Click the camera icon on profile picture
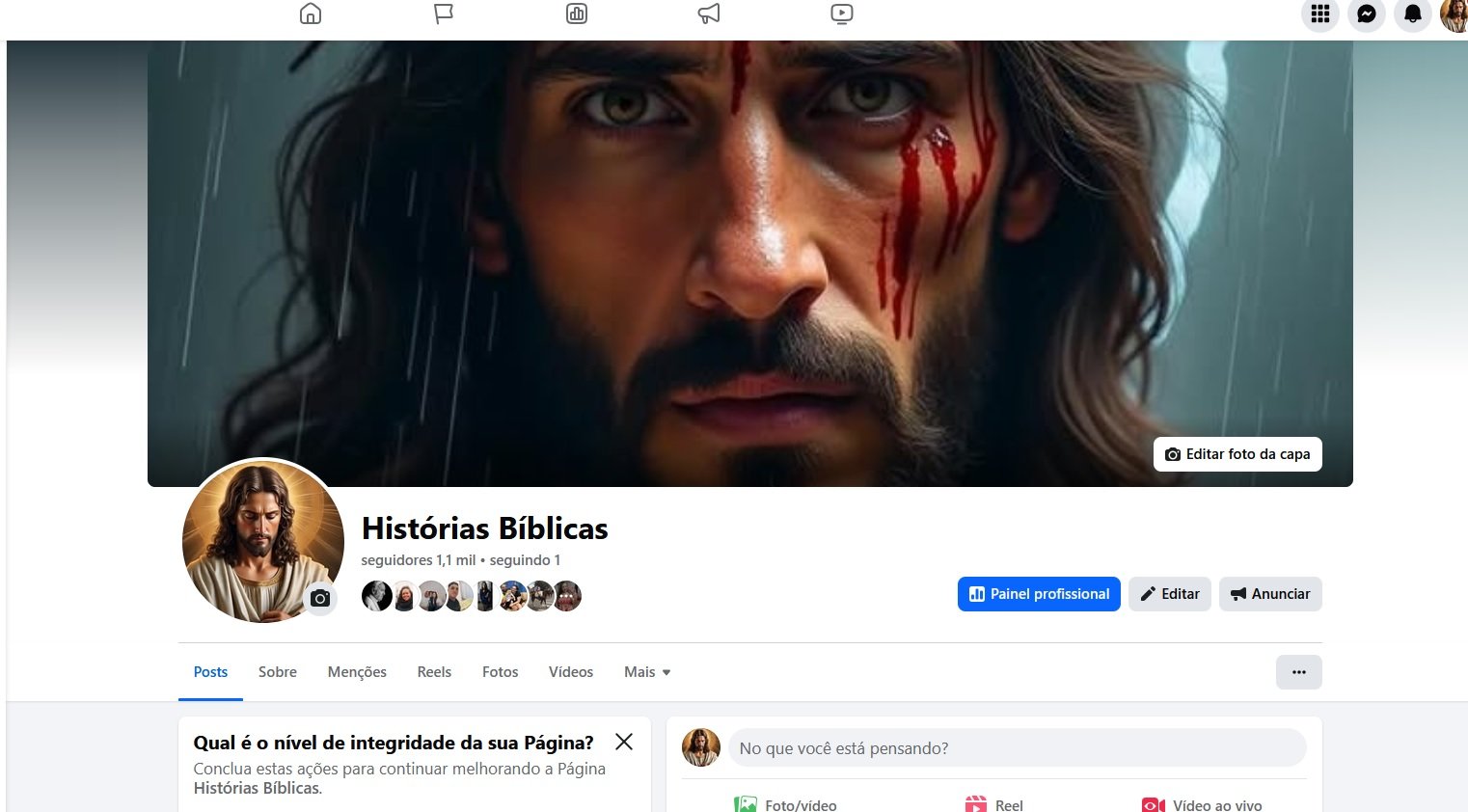Viewport: 1468px width, 812px height. coord(321,599)
